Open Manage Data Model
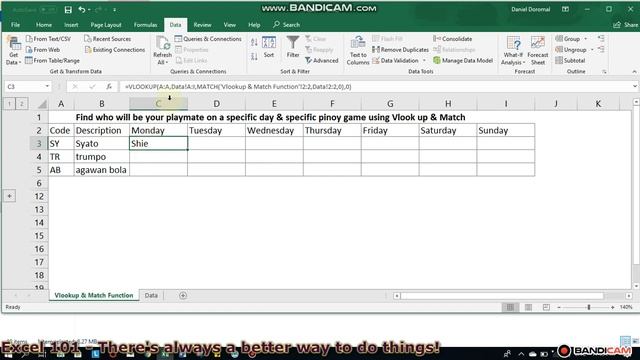The height and width of the screenshot is (360, 640). click(x=463, y=60)
